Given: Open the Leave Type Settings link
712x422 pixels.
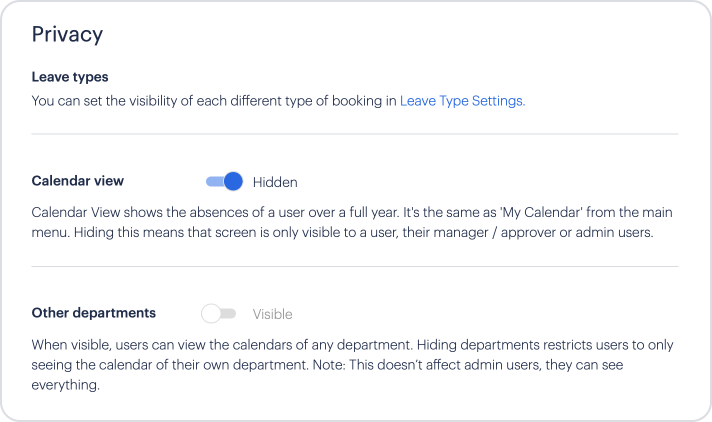Looking at the screenshot, I should click(462, 100).
